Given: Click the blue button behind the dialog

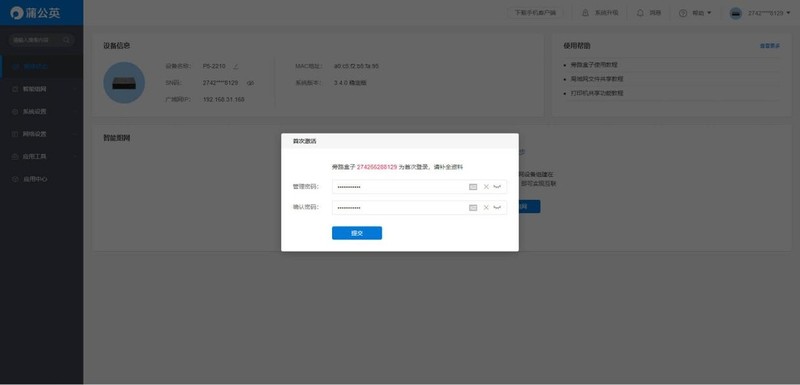Looking at the screenshot, I should (530, 207).
